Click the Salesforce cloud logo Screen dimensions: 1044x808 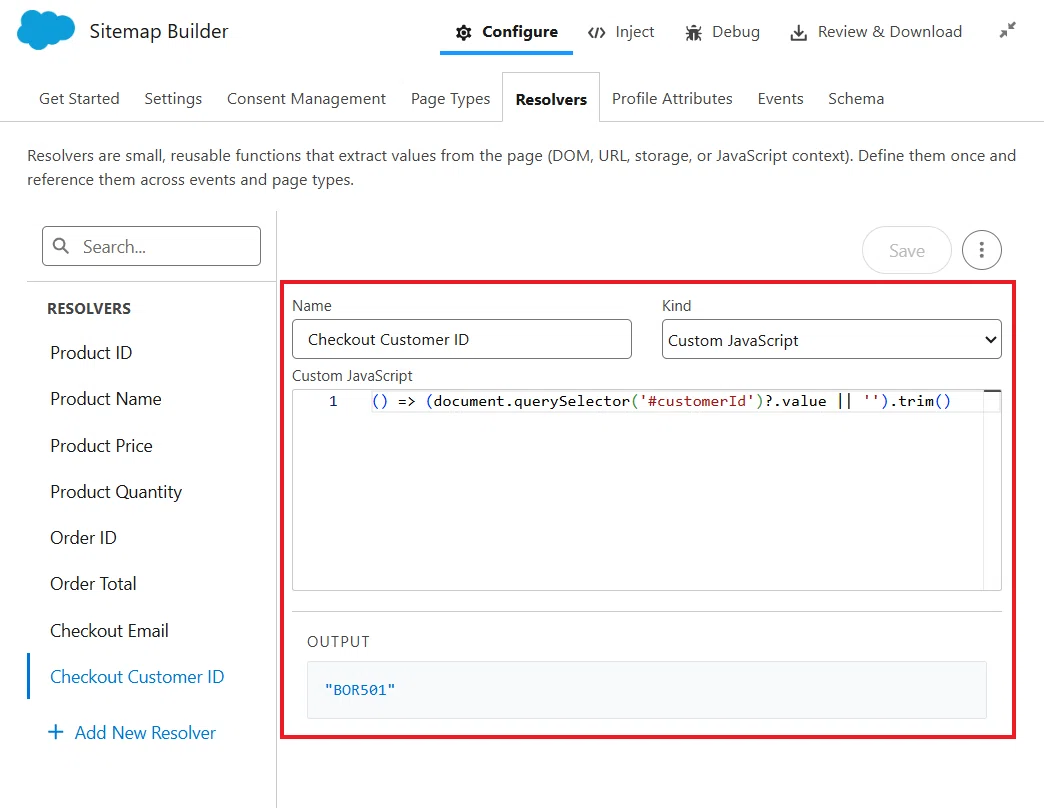[45, 31]
